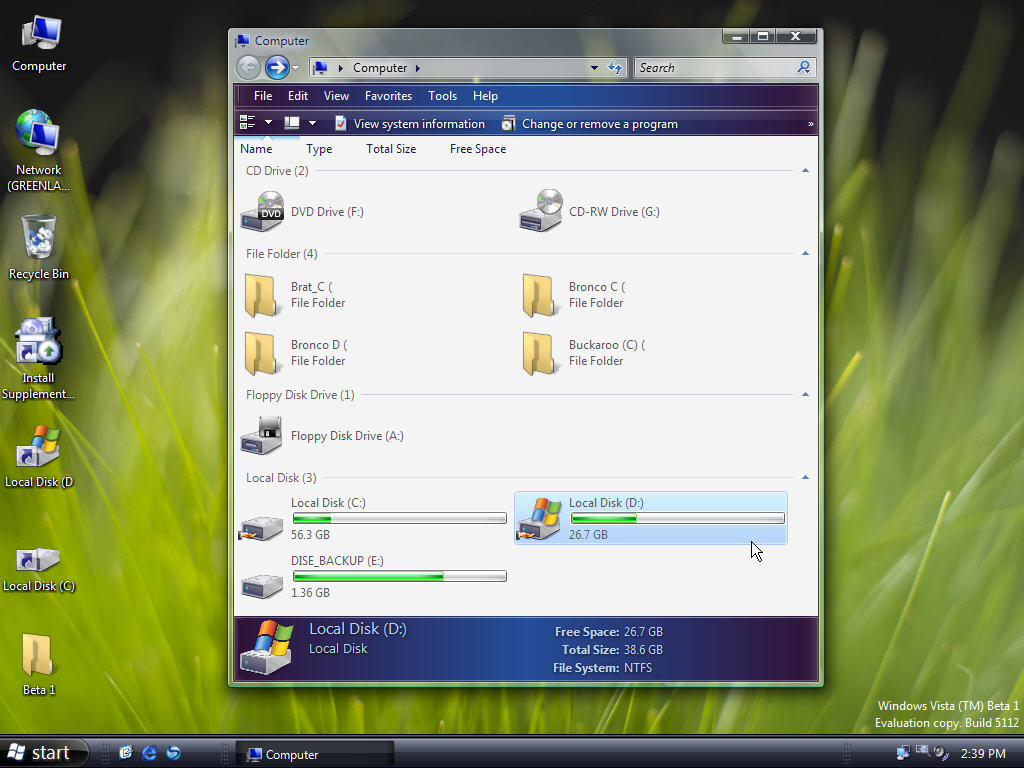Collapse the File Folder group
Image resolution: width=1024 pixels, height=768 pixels.
click(805, 253)
